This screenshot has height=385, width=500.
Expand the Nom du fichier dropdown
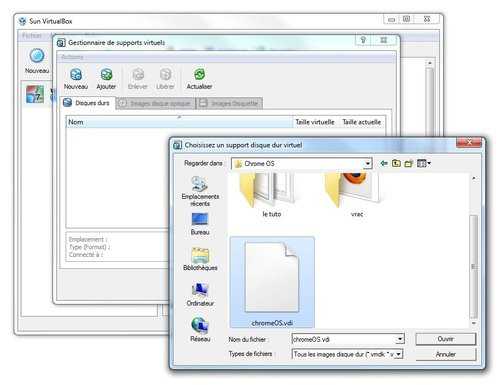pyautogui.click(x=400, y=339)
